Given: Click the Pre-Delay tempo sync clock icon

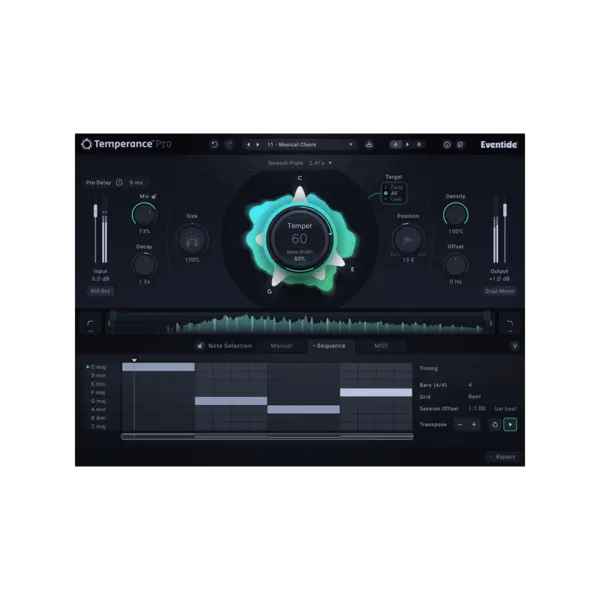Looking at the screenshot, I should (x=119, y=183).
